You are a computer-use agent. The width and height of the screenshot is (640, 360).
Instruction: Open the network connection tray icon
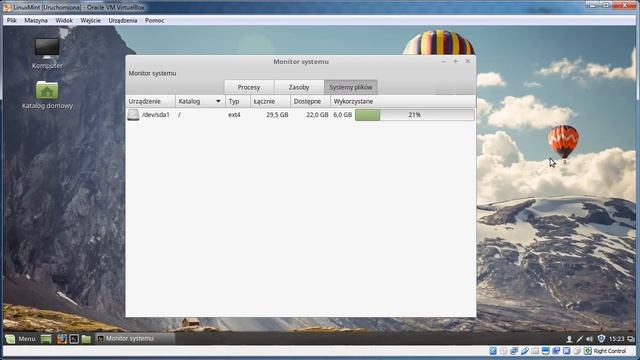[580, 339]
